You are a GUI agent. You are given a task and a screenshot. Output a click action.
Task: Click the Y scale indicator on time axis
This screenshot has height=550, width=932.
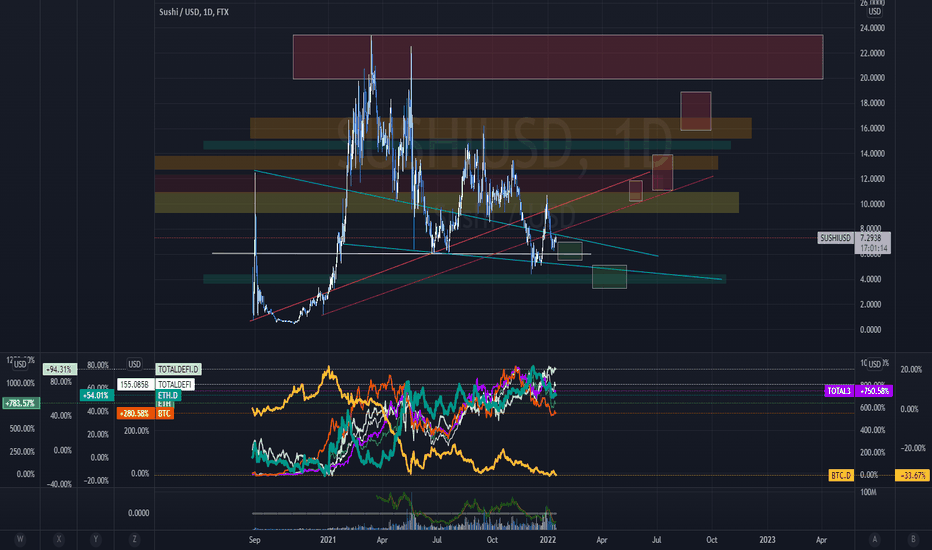[96, 539]
